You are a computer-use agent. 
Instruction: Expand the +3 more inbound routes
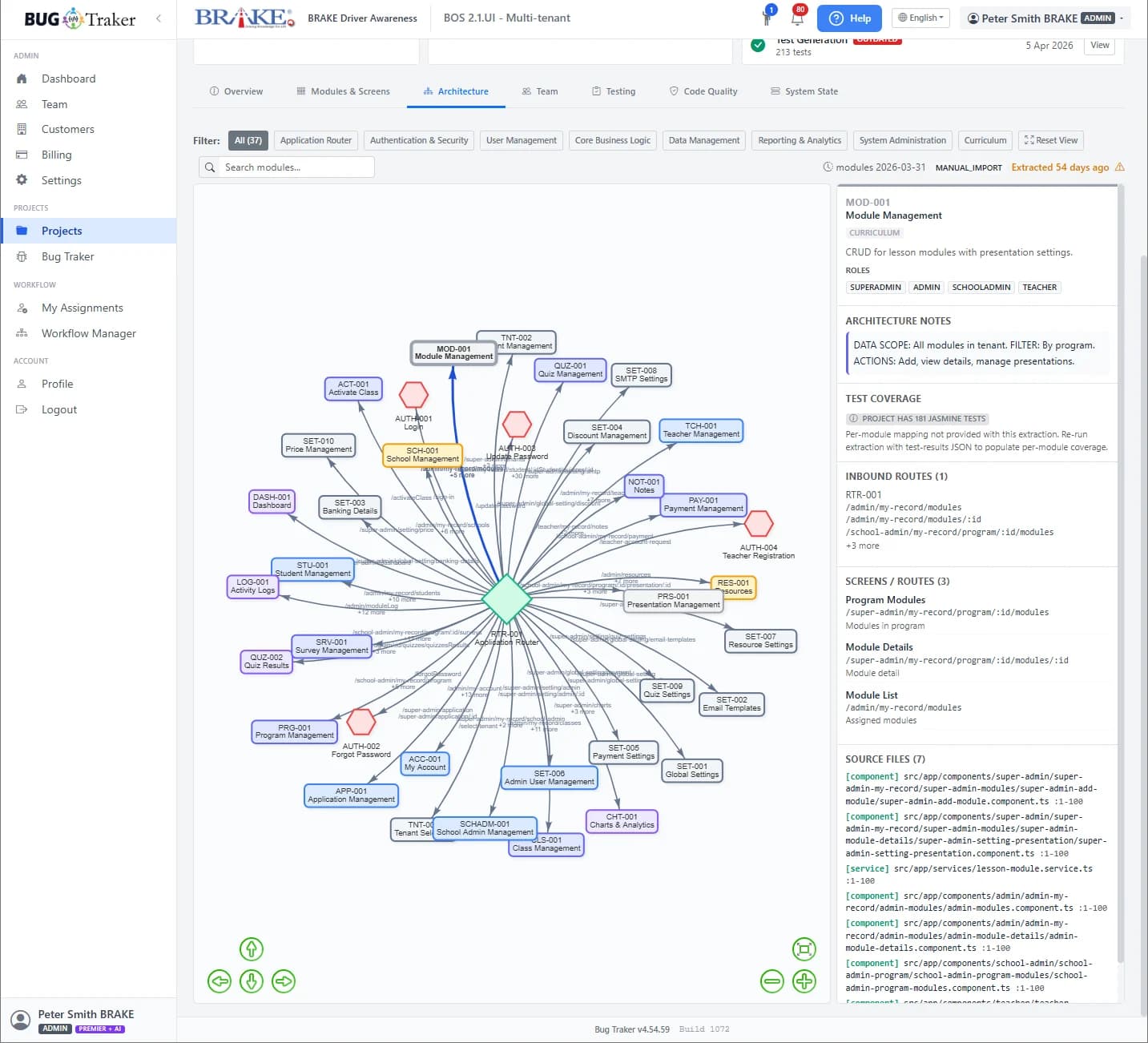pyautogui.click(x=862, y=546)
